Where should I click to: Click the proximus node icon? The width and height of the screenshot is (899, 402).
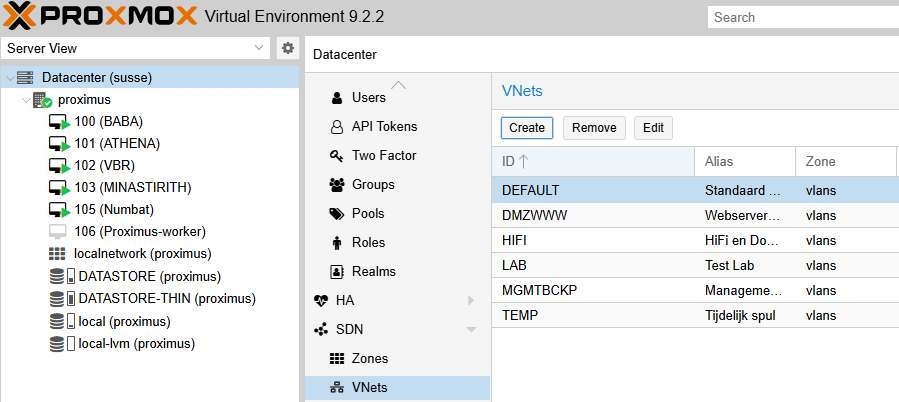42,100
